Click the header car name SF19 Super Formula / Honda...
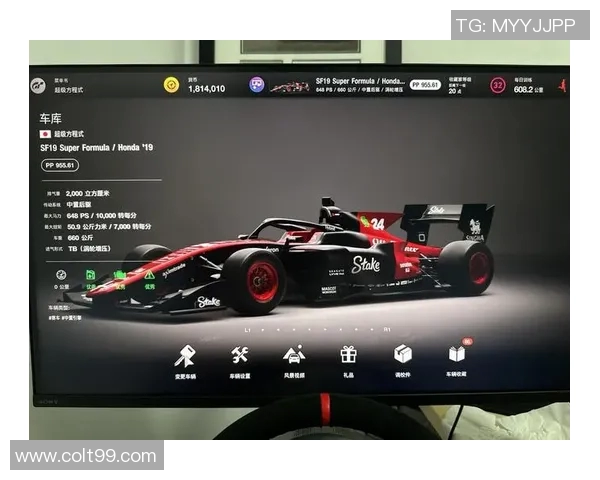 [360, 81]
